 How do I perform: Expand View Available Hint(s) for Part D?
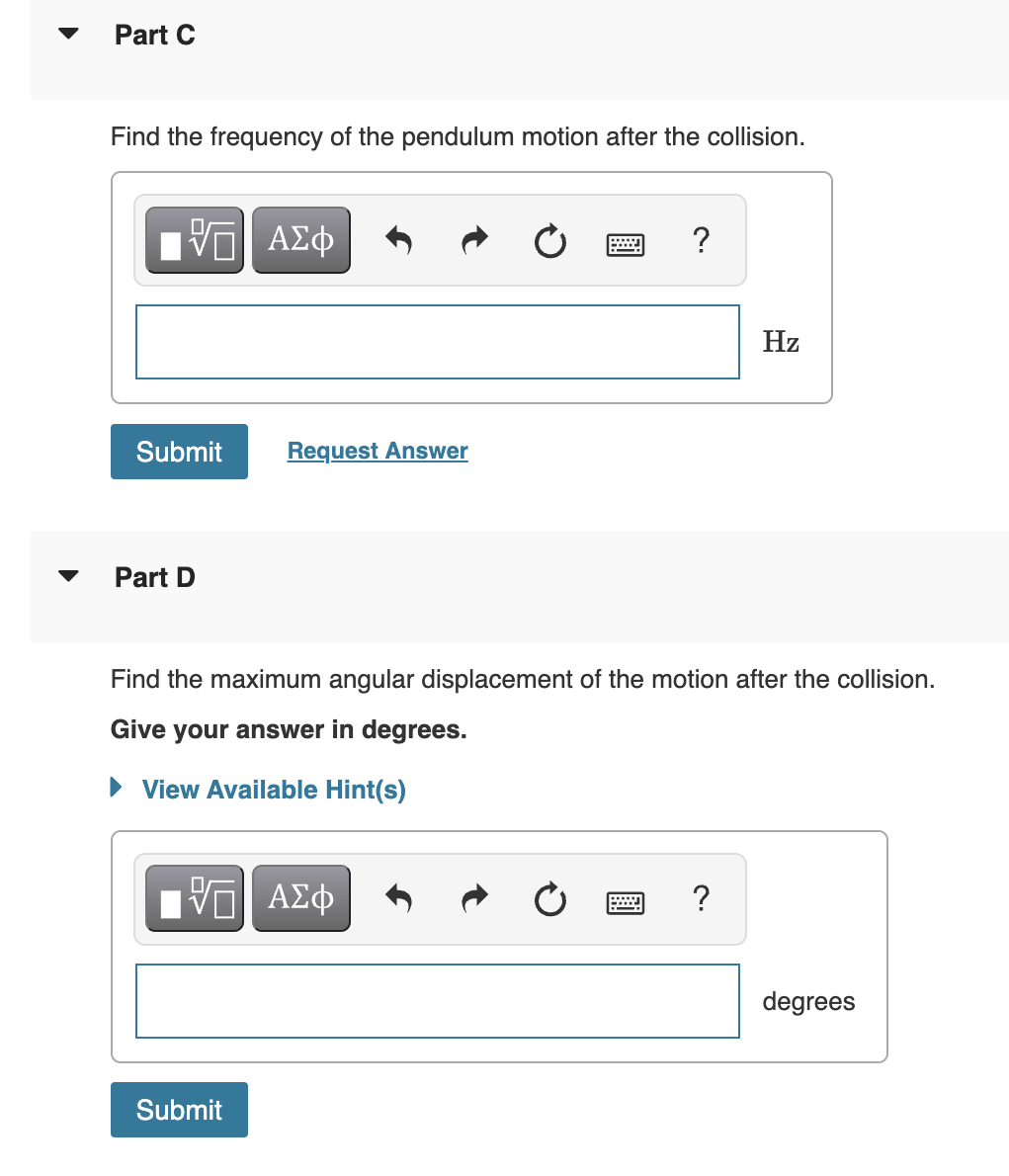point(273,789)
